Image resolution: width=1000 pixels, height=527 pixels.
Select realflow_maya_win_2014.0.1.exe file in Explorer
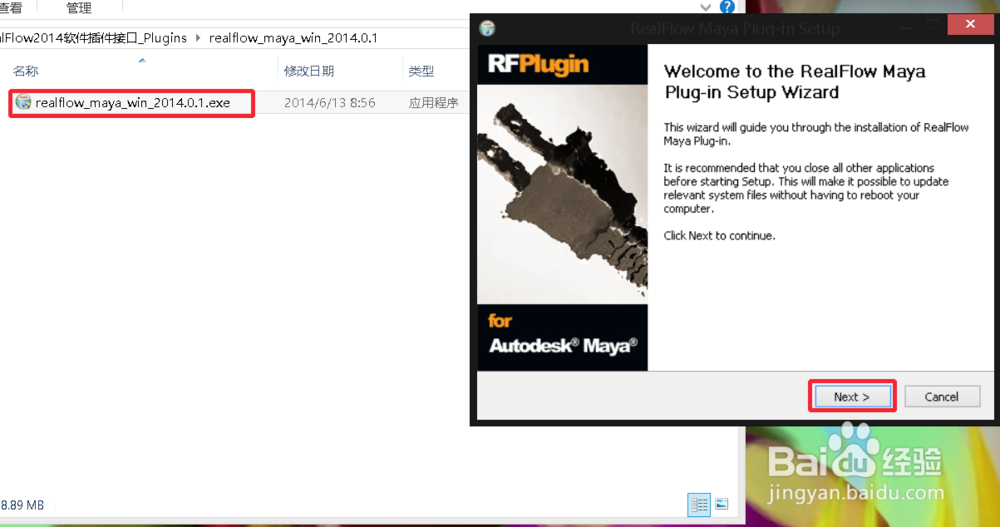click(x=132, y=103)
